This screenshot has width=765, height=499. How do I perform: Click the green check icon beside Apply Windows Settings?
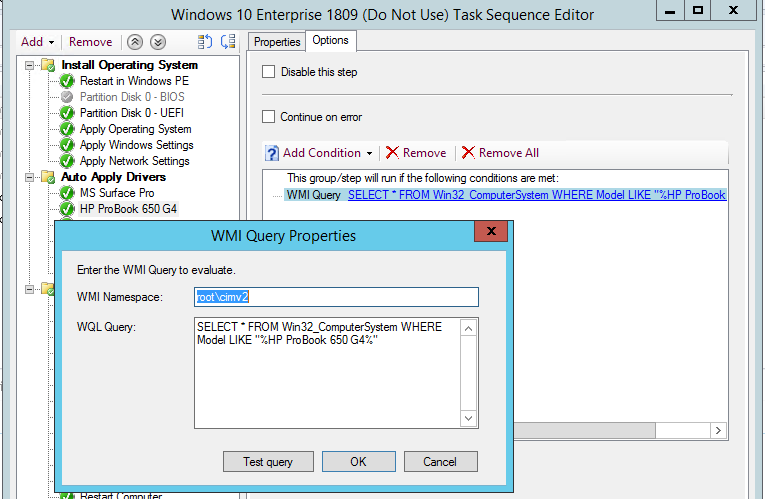(x=67, y=145)
